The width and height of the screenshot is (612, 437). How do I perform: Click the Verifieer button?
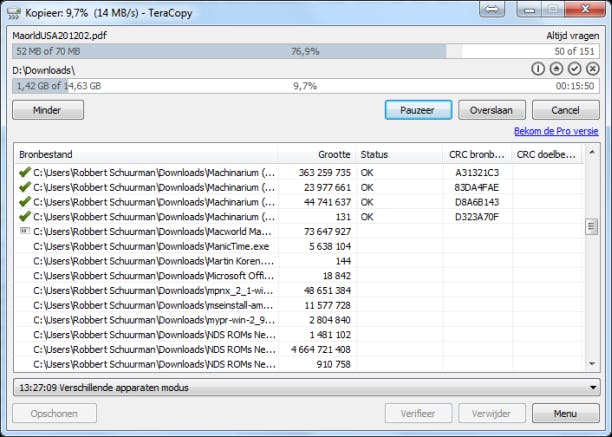coord(418,413)
